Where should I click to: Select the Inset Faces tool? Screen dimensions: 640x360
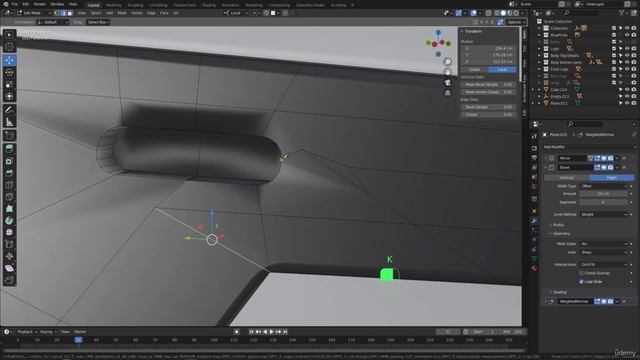[9, 161]
